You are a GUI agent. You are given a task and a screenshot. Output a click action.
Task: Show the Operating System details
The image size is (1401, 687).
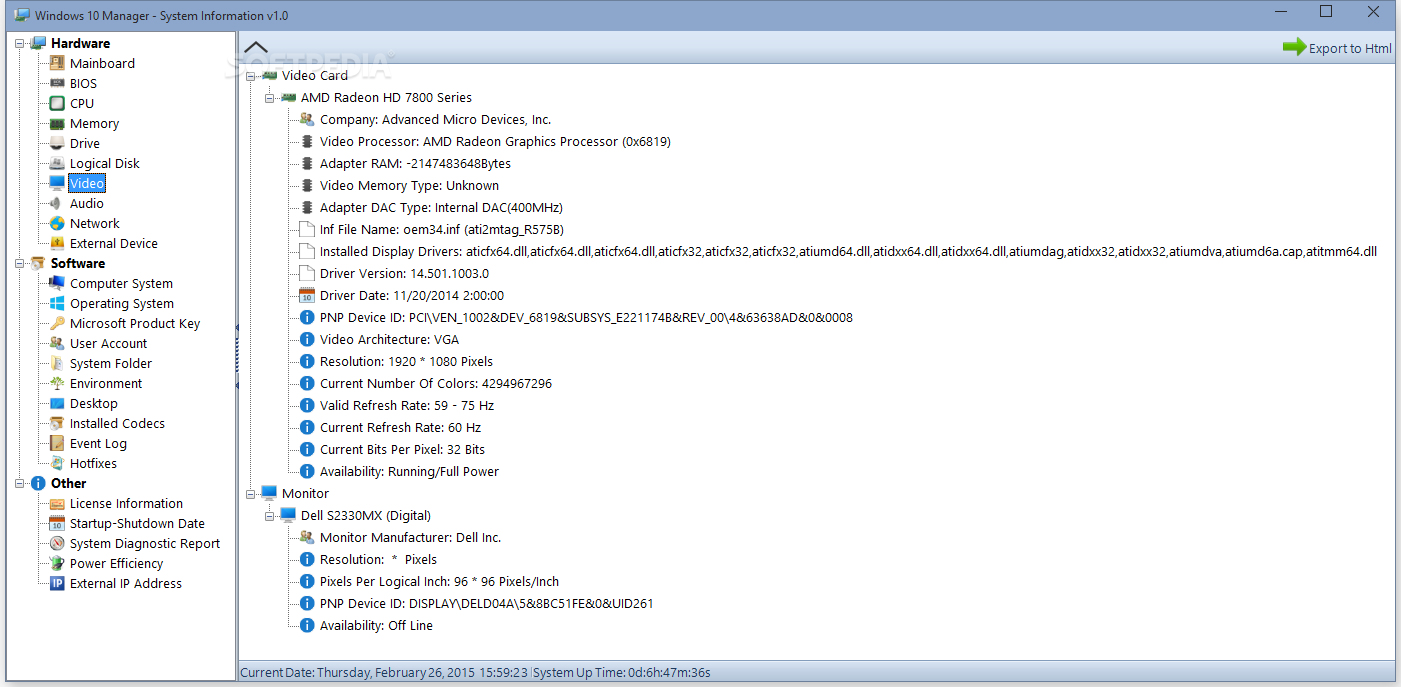tap(122, 303)
